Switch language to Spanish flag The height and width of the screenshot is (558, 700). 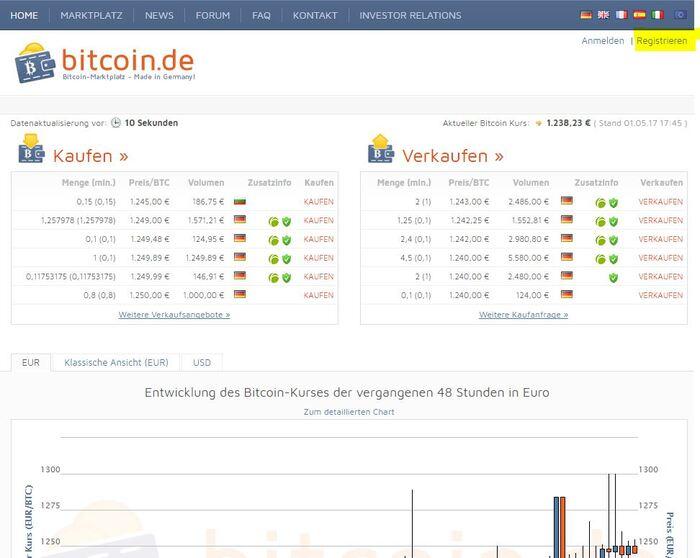[x=639, y=15]
